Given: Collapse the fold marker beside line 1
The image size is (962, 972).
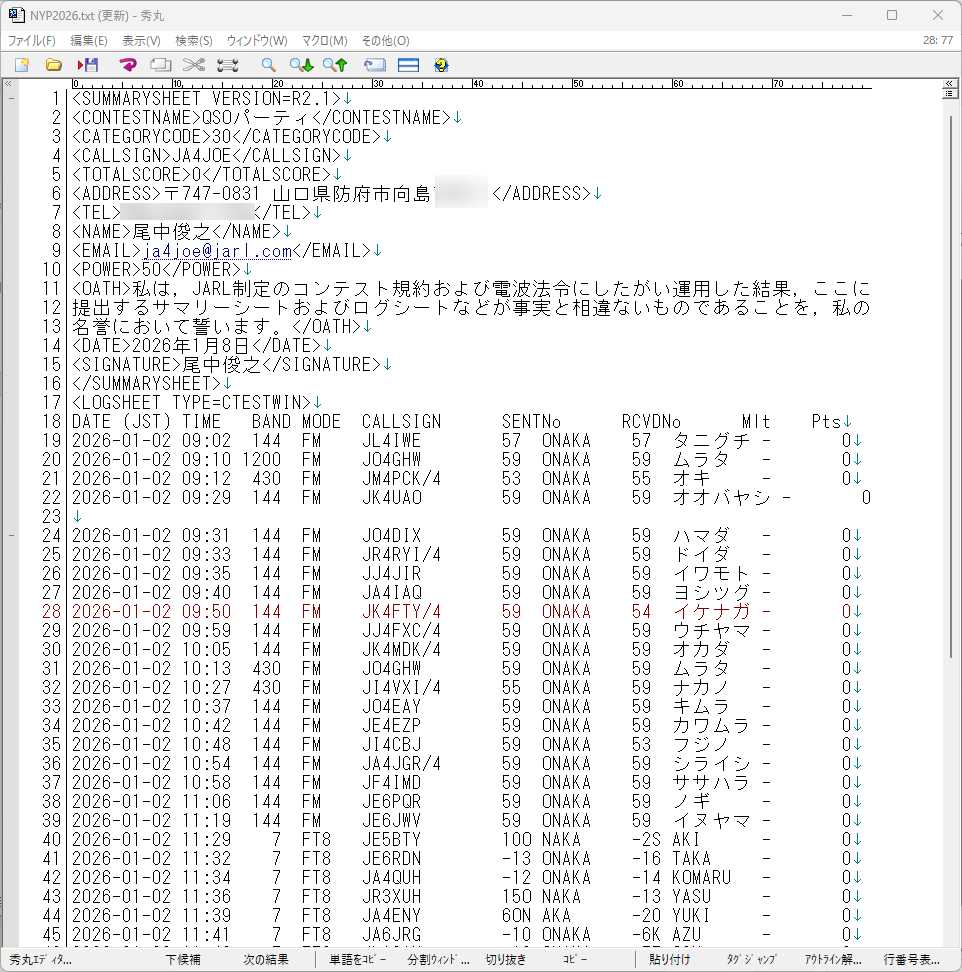Looking at the screenshot, I should click(x=11, y=99).
